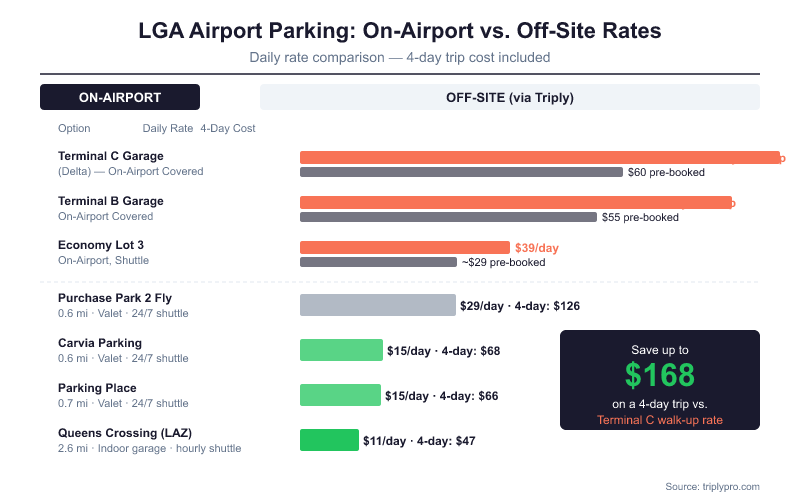Click the Parking Place green bar
This screenshot has height=500, width=800.
click(340, 395)
